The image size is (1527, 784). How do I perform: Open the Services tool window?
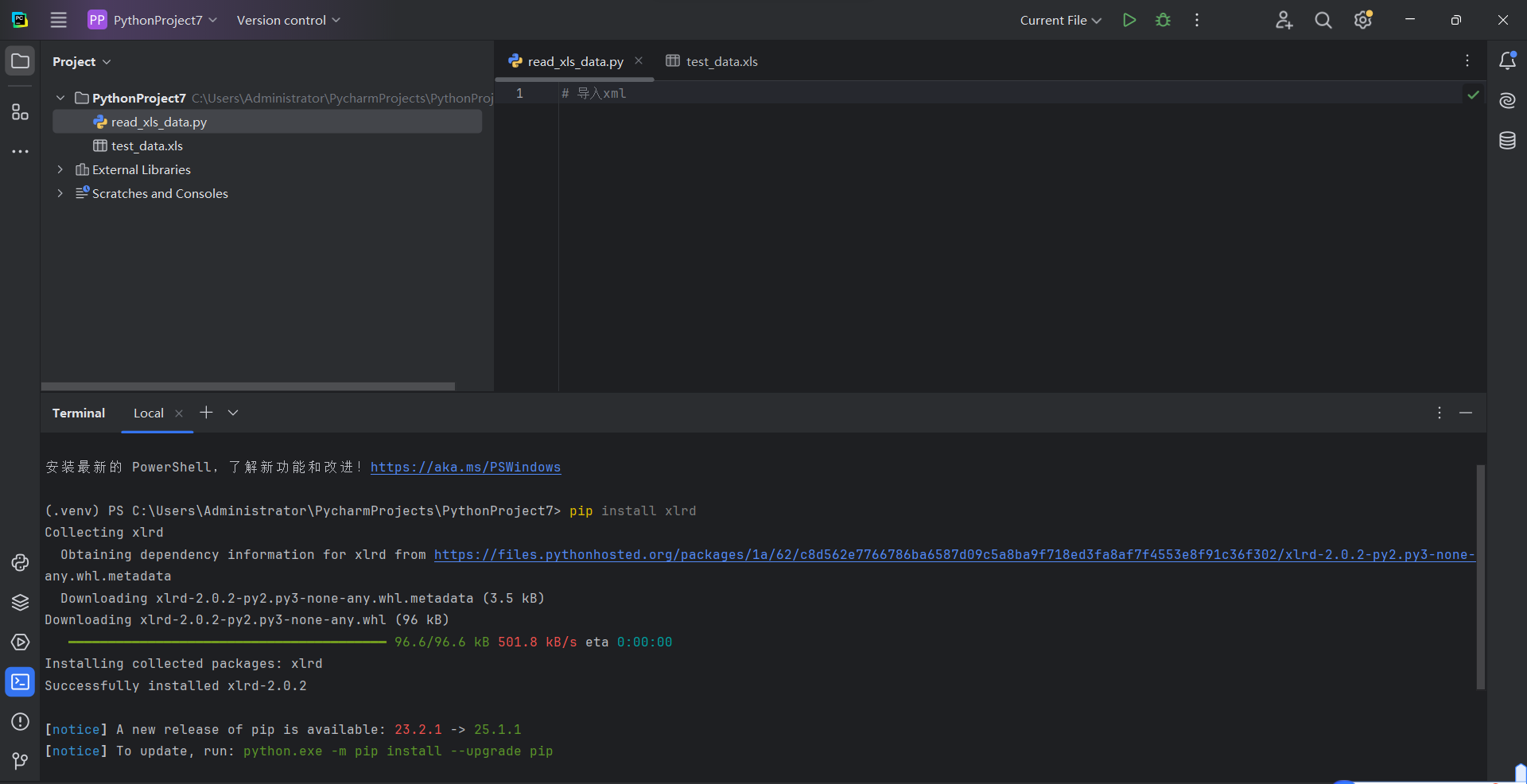[x=20, y=642]
